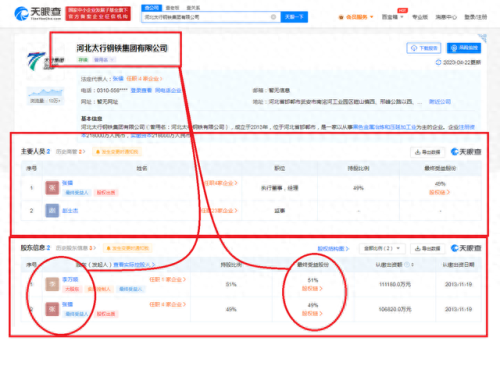View 任职4家企业 in shareholder row two
This screenshot has width=500, height=366.
[167, 304]
